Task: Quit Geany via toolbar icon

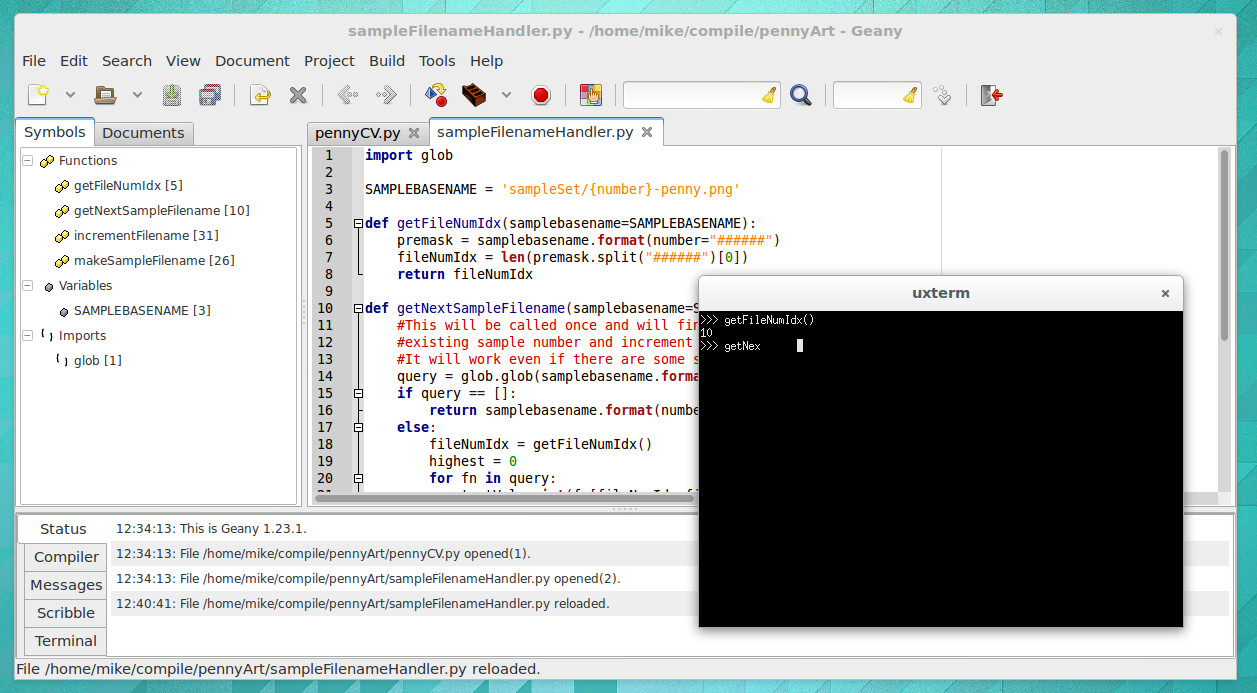Action: click(990, 94)
